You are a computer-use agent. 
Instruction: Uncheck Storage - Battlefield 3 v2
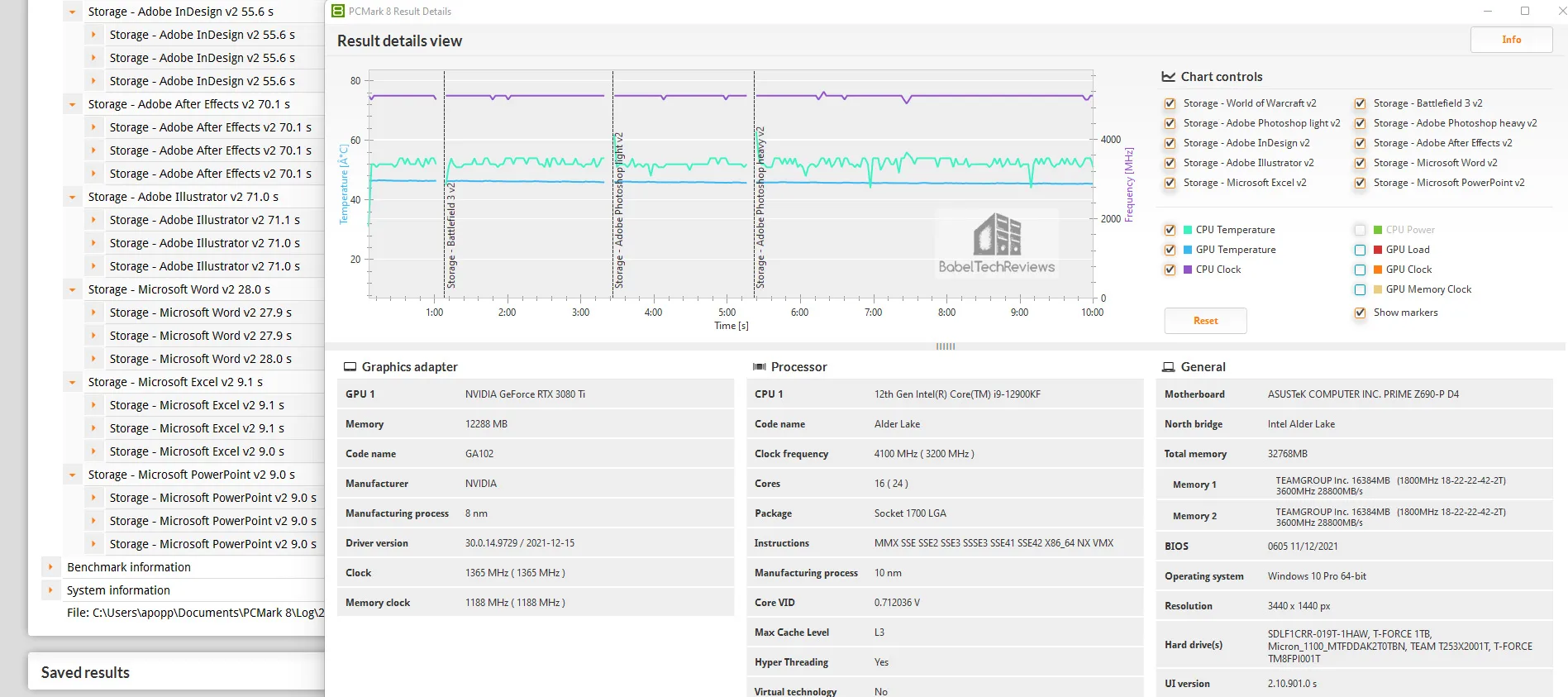click(1360, 103)
